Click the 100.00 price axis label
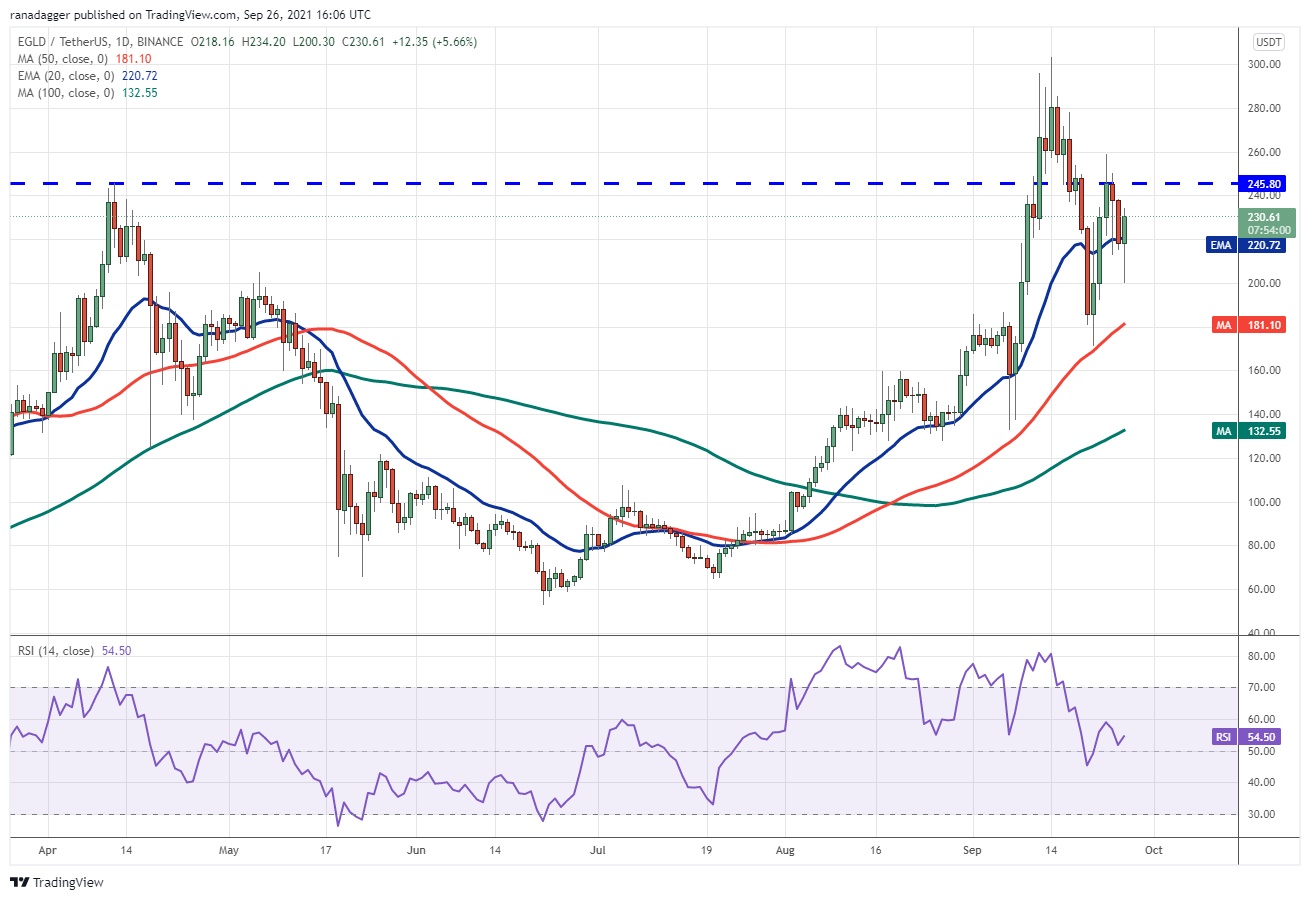1310x900 pixels. 1265,502
